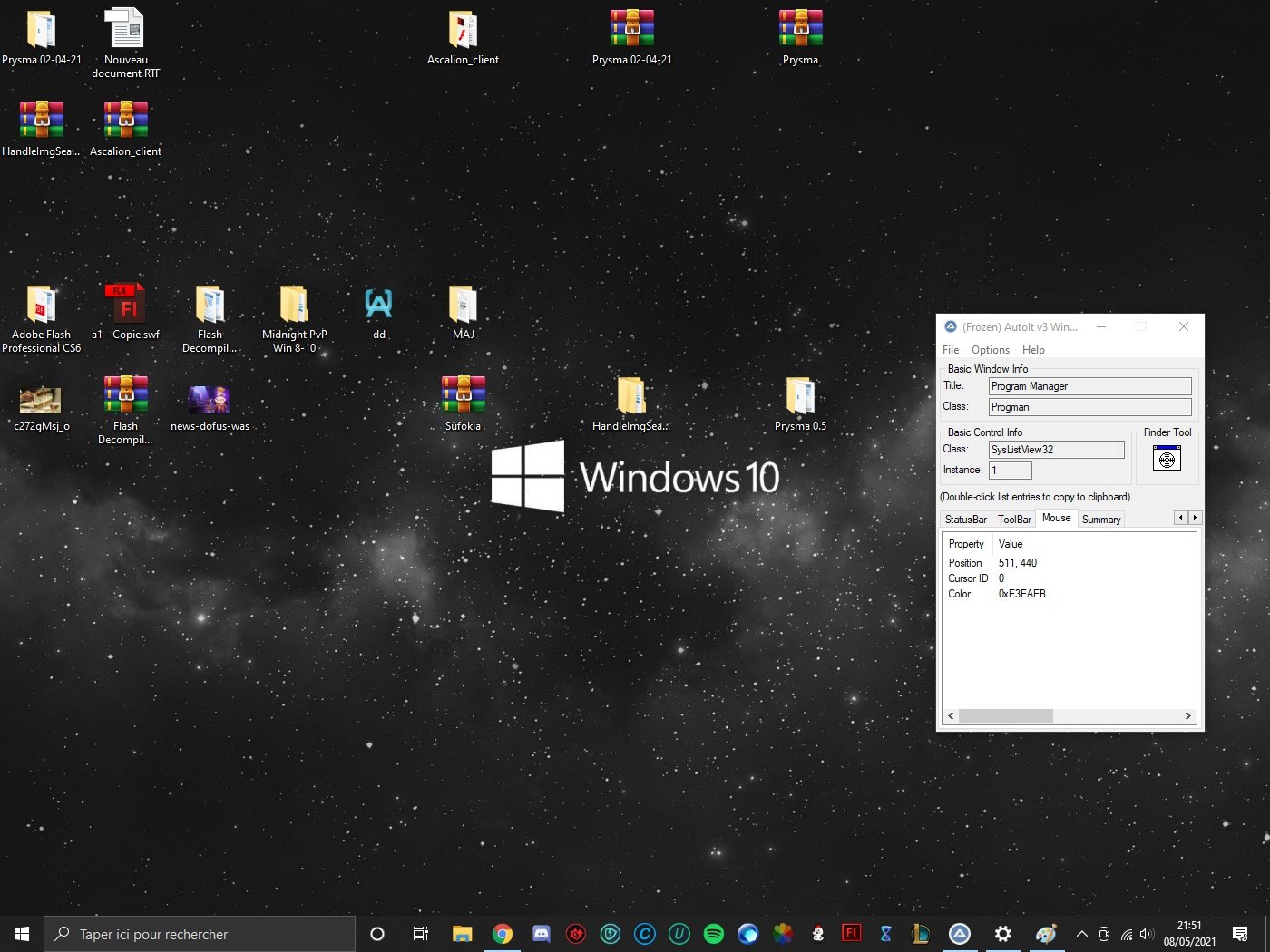
Task: Switch to the Summary tab
Action: tap(1100, 520)
